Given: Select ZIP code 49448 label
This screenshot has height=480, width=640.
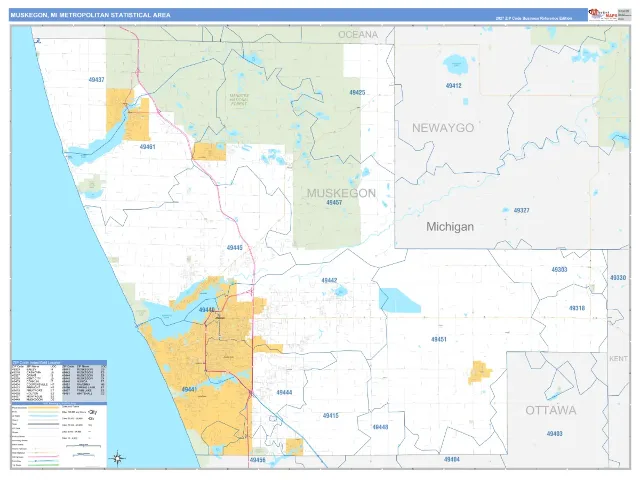Looking at the screenshot, I should (380, 427).
